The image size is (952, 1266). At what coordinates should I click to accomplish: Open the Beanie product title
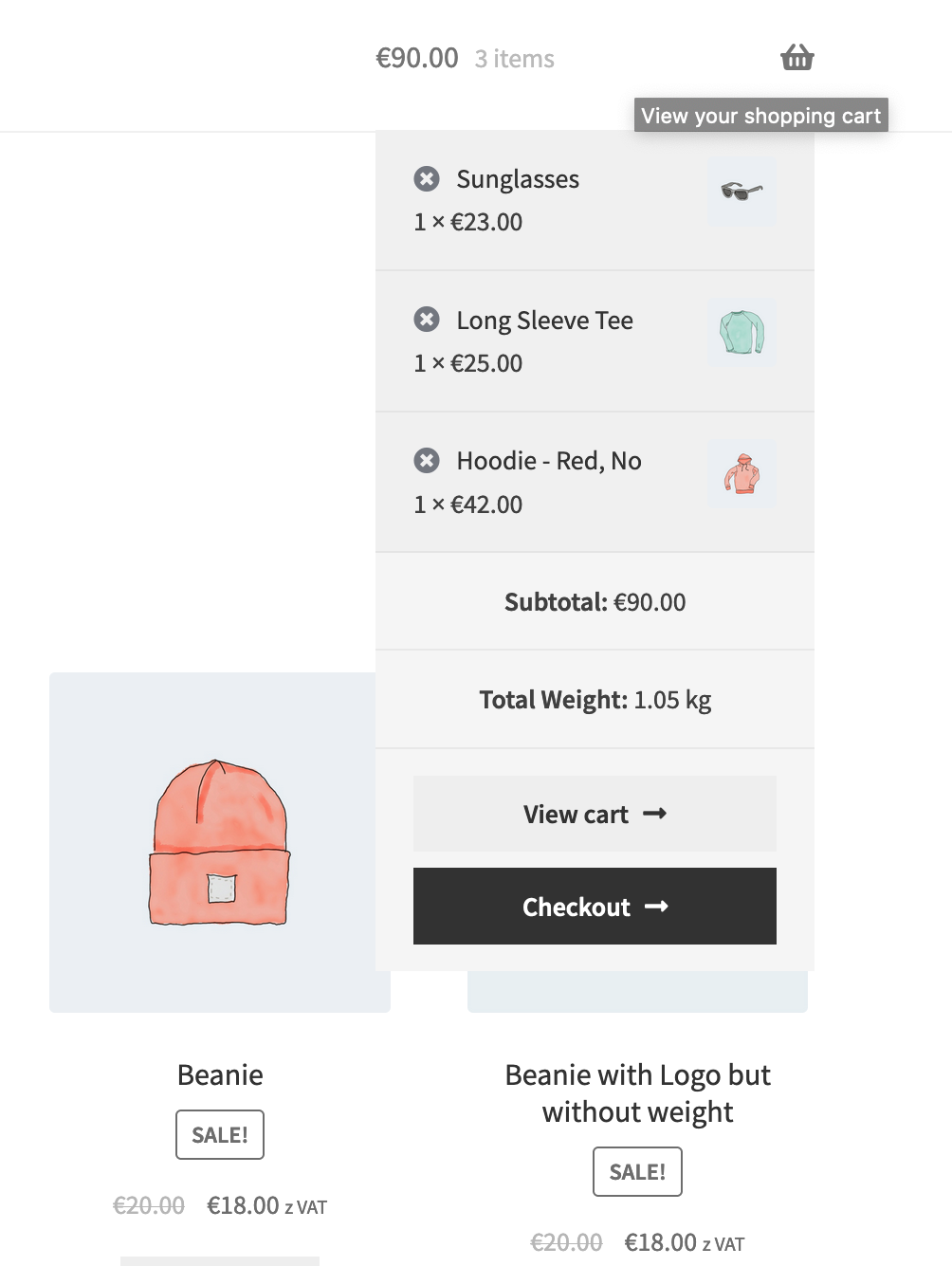click(x=220, y=1074)
